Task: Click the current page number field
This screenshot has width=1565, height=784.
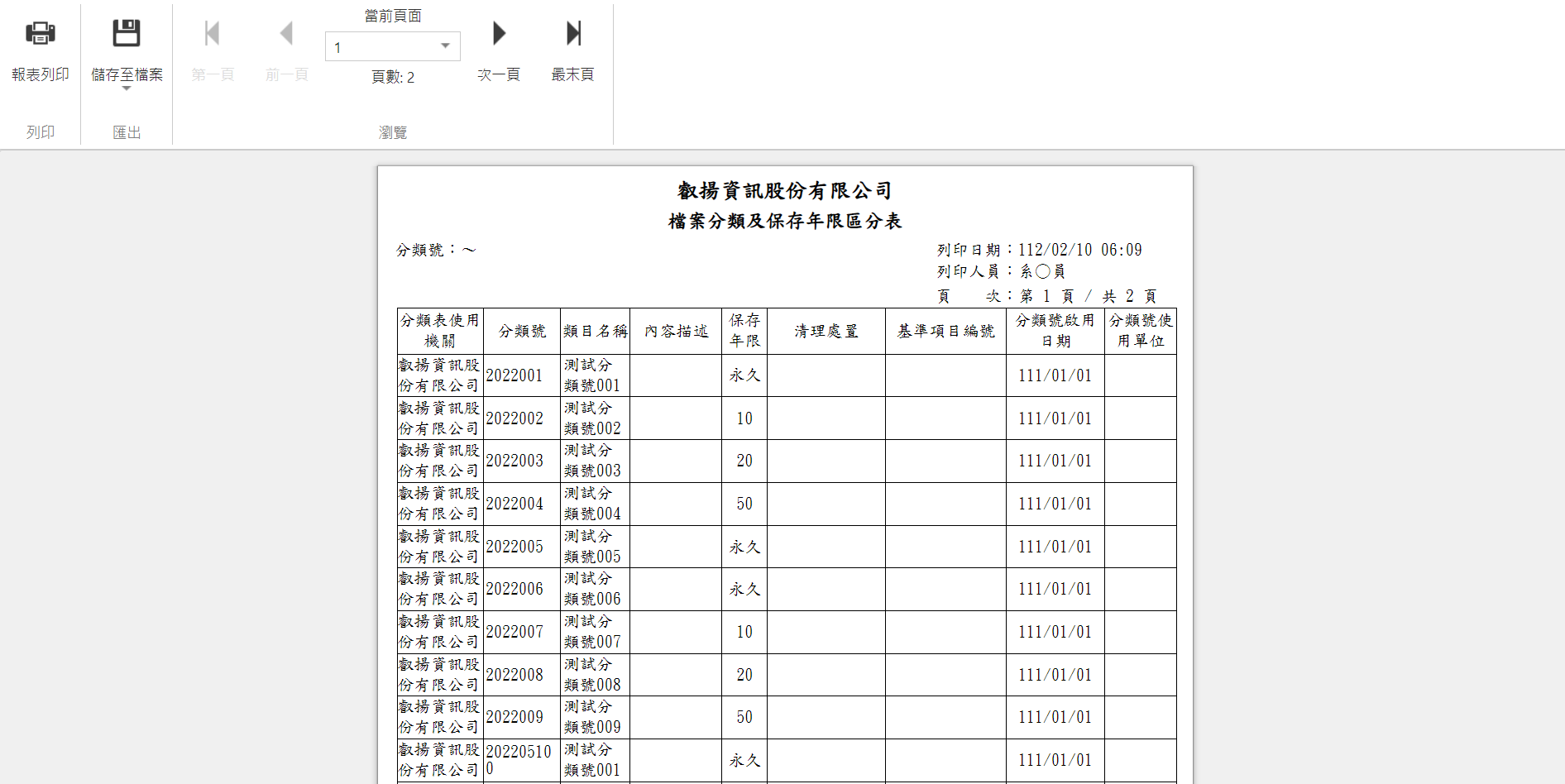Action: pos(380,47)
